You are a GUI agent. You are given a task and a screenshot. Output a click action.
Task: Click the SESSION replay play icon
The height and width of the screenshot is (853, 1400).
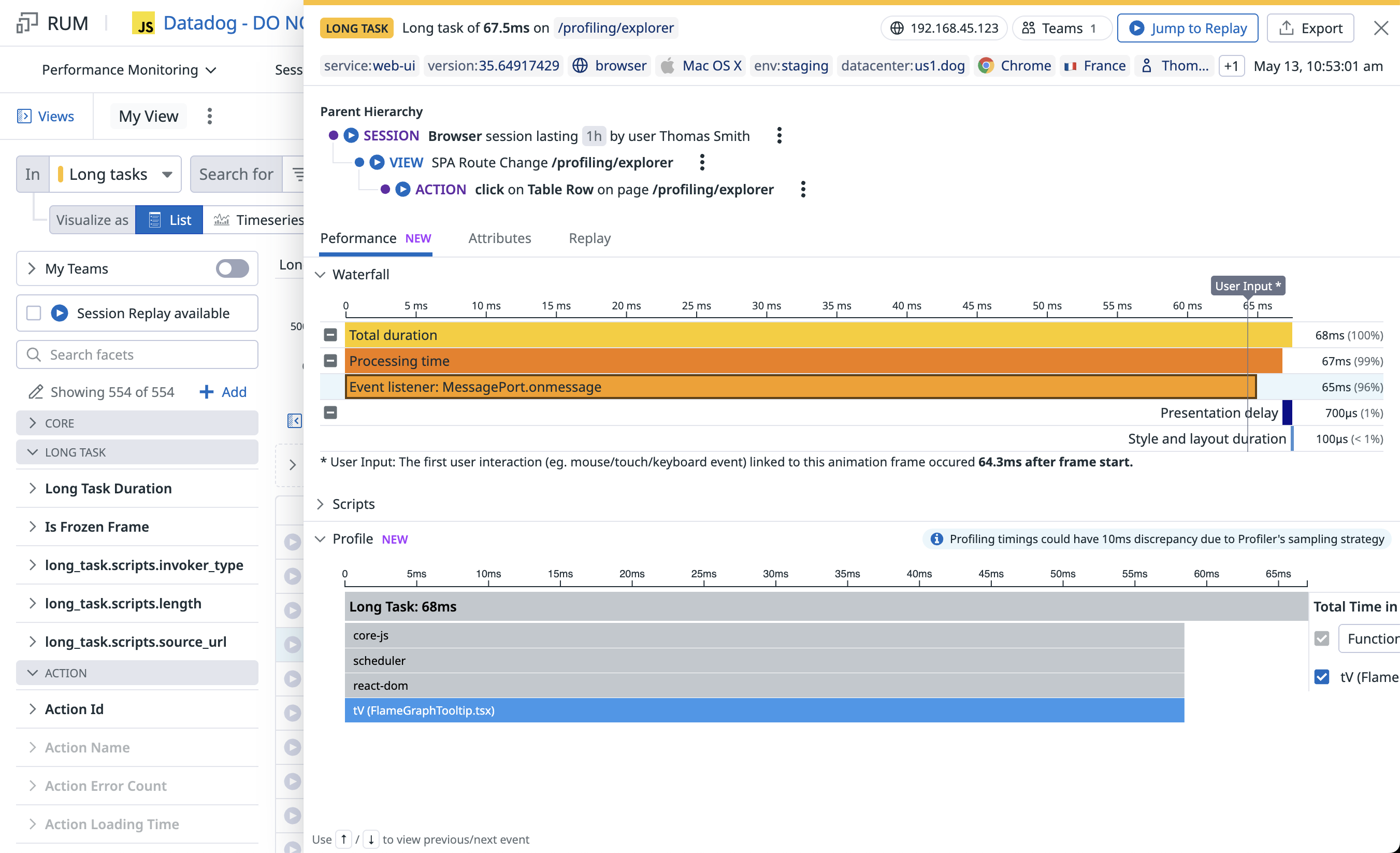(x=351, y=135)
